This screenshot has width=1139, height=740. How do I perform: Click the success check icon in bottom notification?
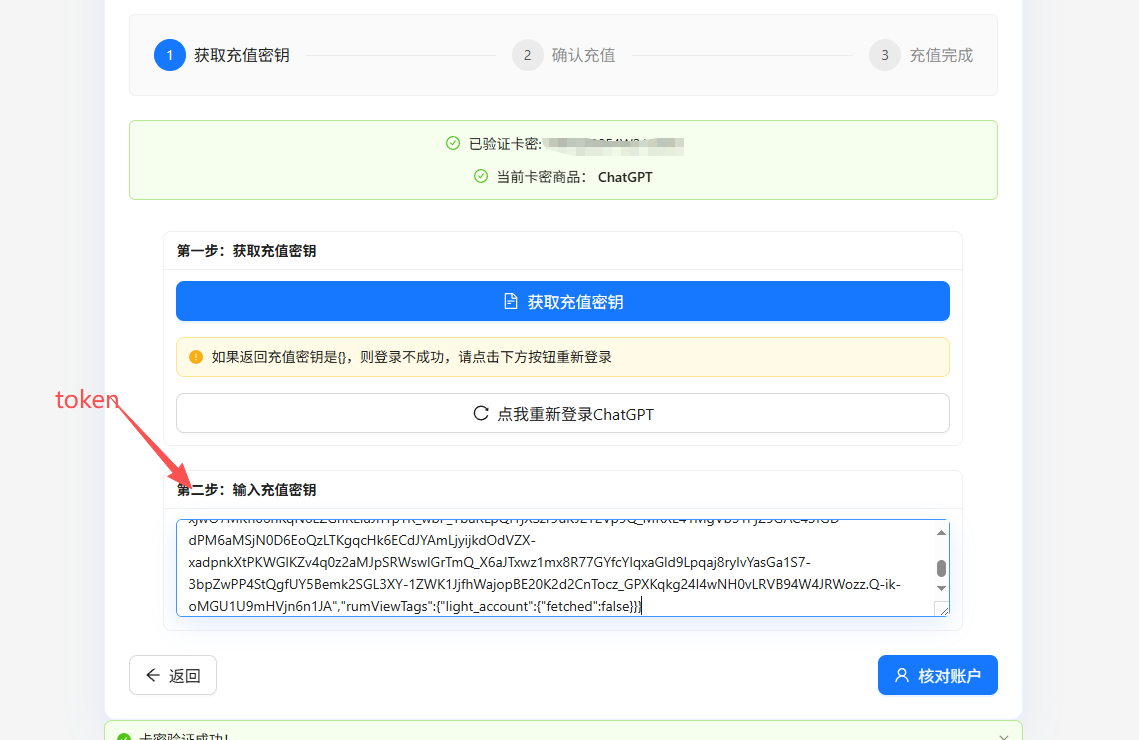coord(124,736)
